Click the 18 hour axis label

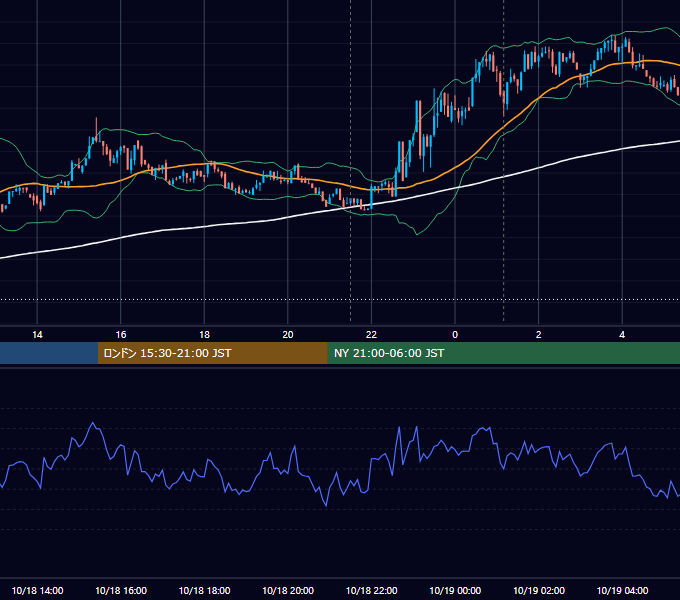click(x=204, y=335)
